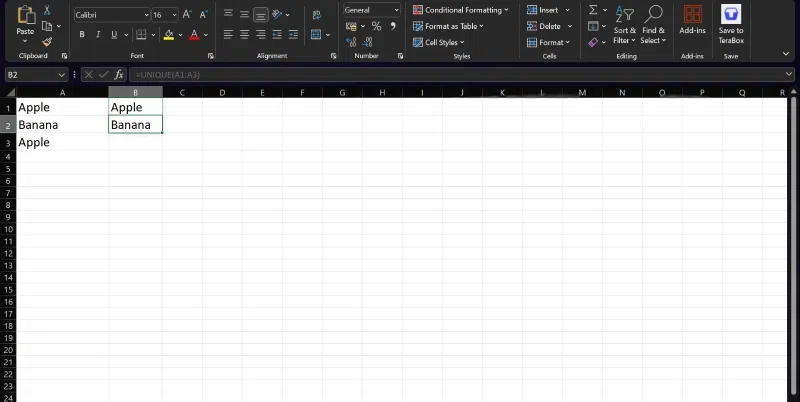
Task: Open Alignment settings dialog launcher
Action: [x=334, y=56]
